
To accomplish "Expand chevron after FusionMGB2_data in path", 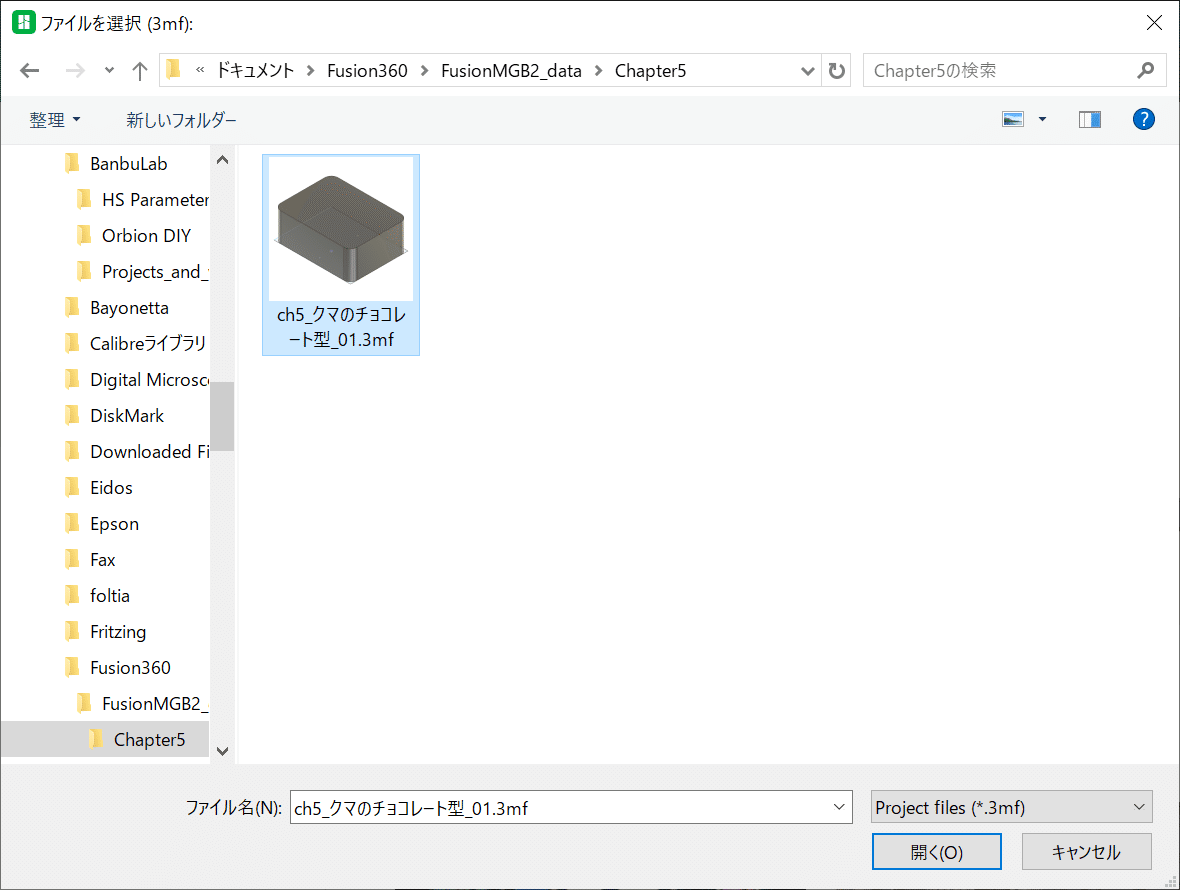I will point(598,71).
